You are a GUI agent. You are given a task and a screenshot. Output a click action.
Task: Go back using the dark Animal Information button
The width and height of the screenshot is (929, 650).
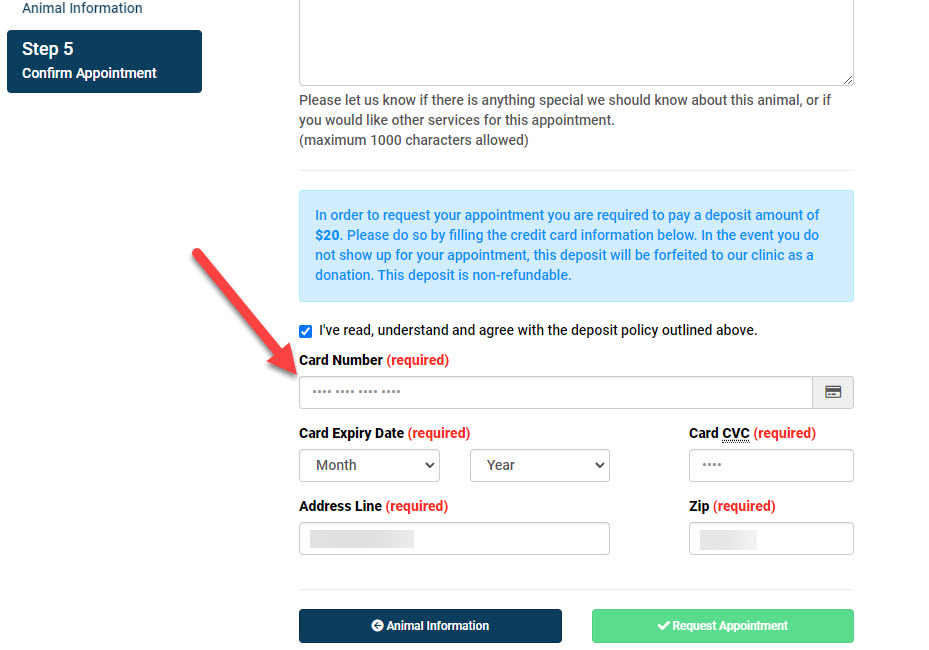point(430,626)
